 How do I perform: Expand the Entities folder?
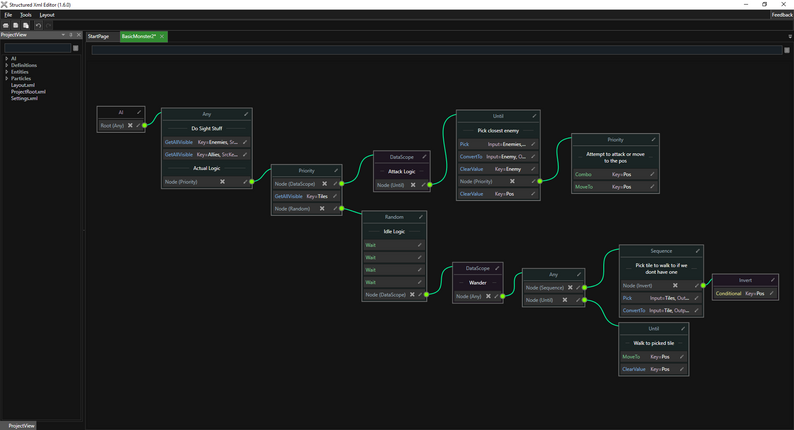pyautogui.click(x=7, y=72)
